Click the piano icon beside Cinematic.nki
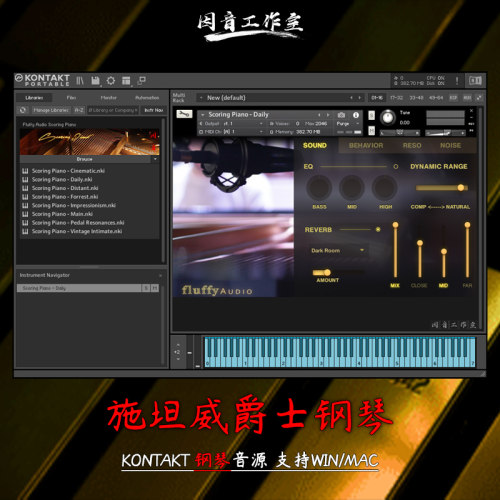This screenshot has height=500, width=500. [25, 171]
